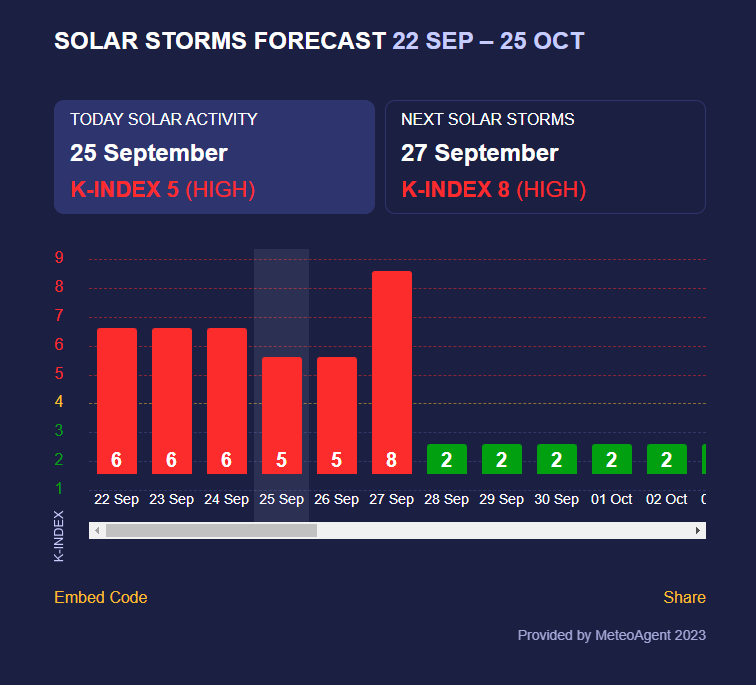The width and height of the screenshot is (756, 685).
Task: Select the Next Solar Storms card
Action: pyautogui.click(x=545, y=157)
